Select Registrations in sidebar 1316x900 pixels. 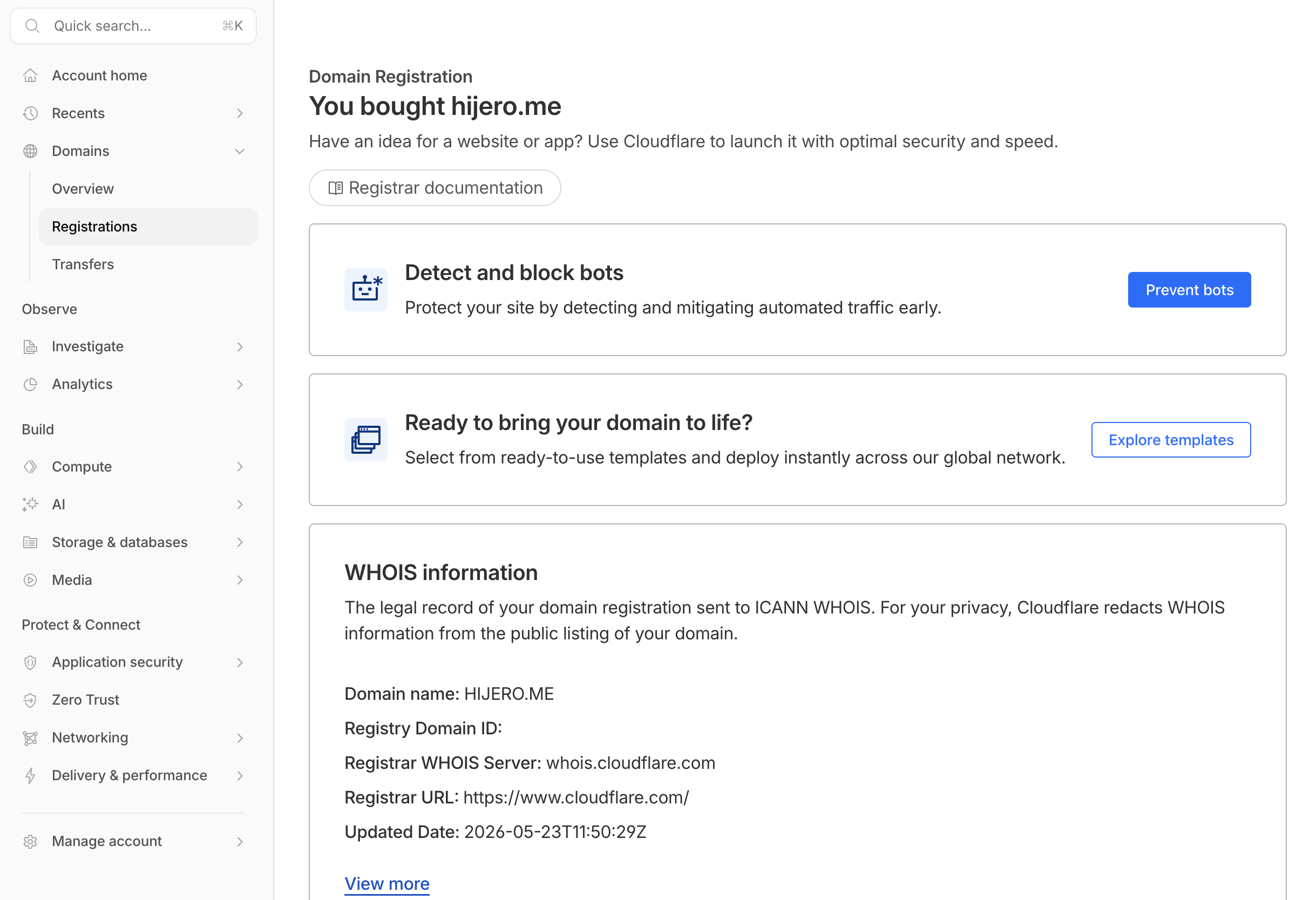click(148, 227)
